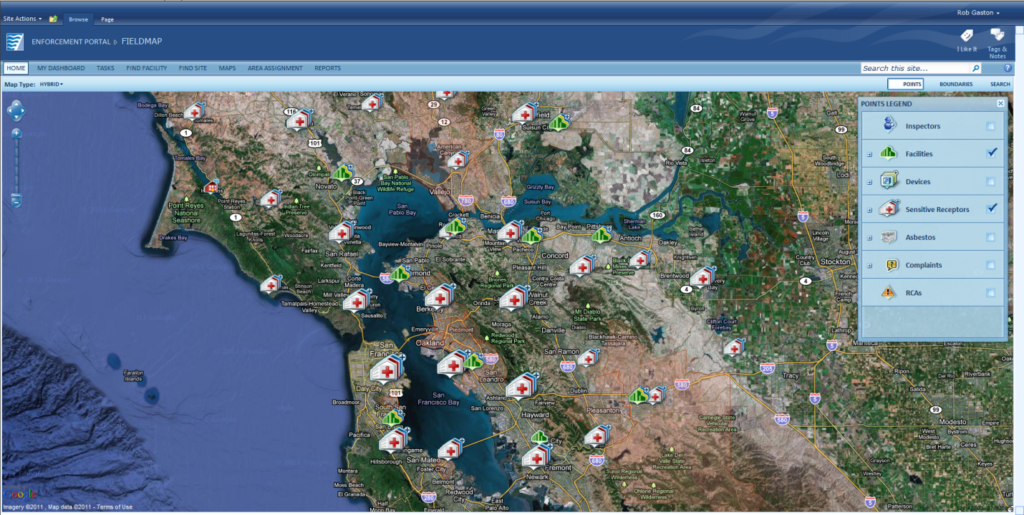The height and width of the screenshot is (515, 1024).
Task: Click the green facility marker near Pleasanton
Action: point(639,395)
